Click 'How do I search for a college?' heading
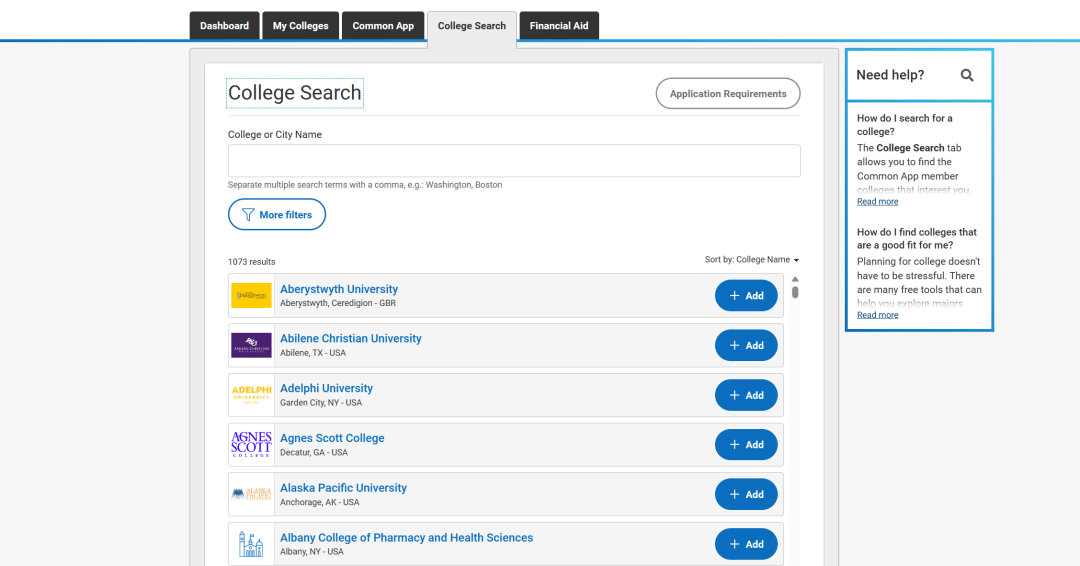Viewport: 1080px width, 566px height. [905, 125]
